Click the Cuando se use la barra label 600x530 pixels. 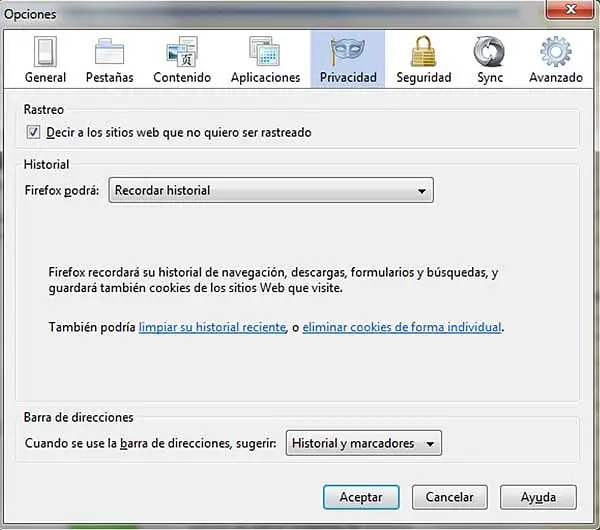150,443
